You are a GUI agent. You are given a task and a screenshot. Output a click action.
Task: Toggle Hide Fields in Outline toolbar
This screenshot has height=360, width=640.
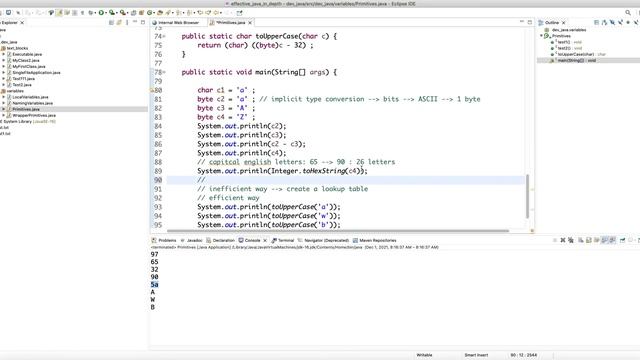point(613,22)
